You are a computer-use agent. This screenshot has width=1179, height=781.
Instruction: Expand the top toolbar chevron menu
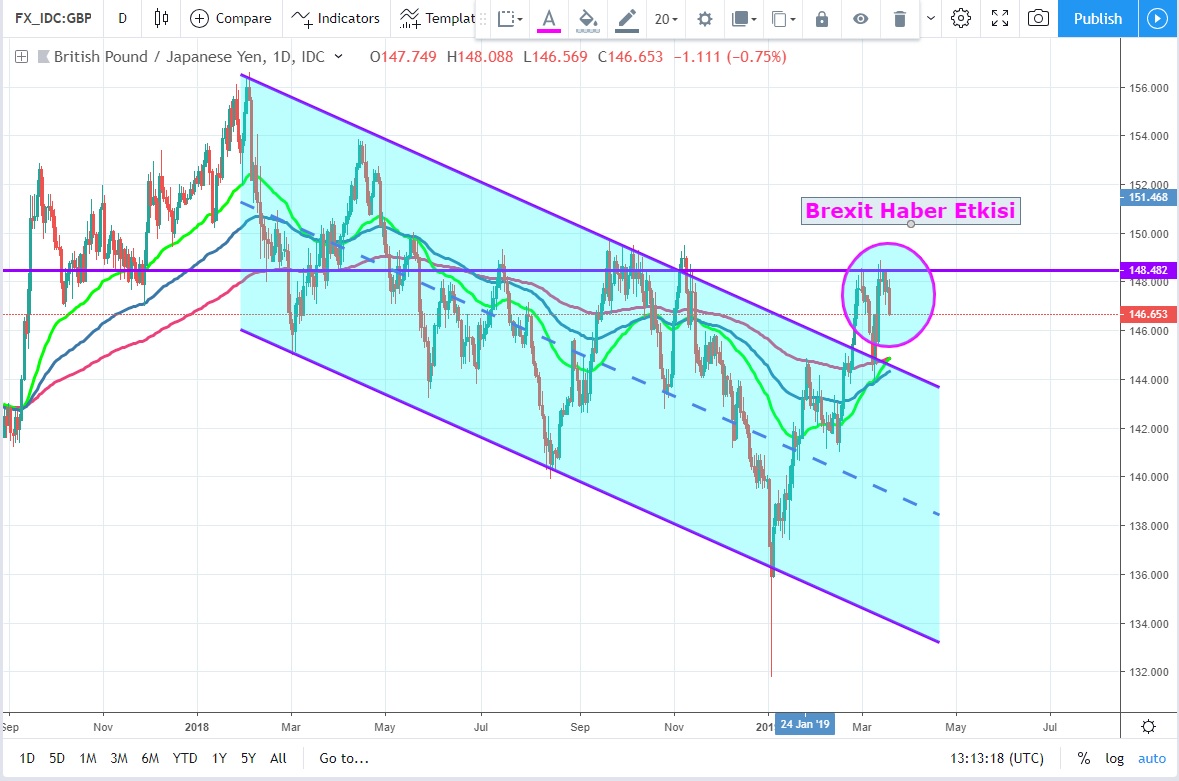click(x=931, y=18)
